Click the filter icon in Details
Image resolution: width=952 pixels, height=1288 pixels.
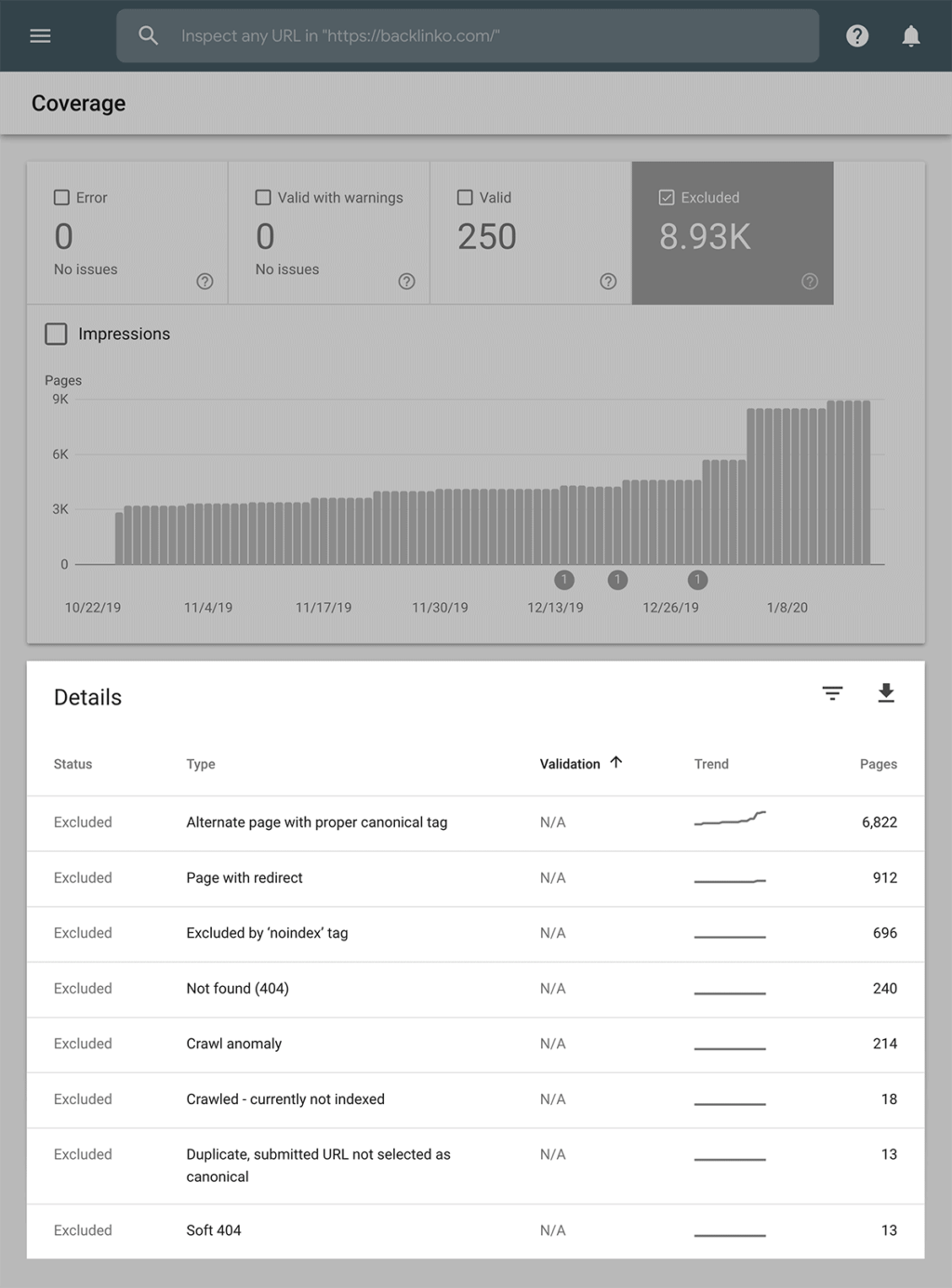(832, 693)
